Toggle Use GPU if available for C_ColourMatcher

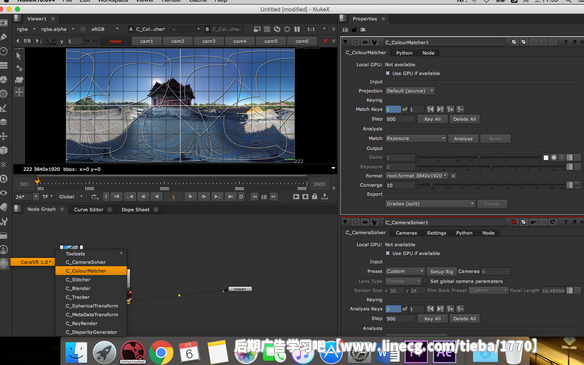pos(388,73)
